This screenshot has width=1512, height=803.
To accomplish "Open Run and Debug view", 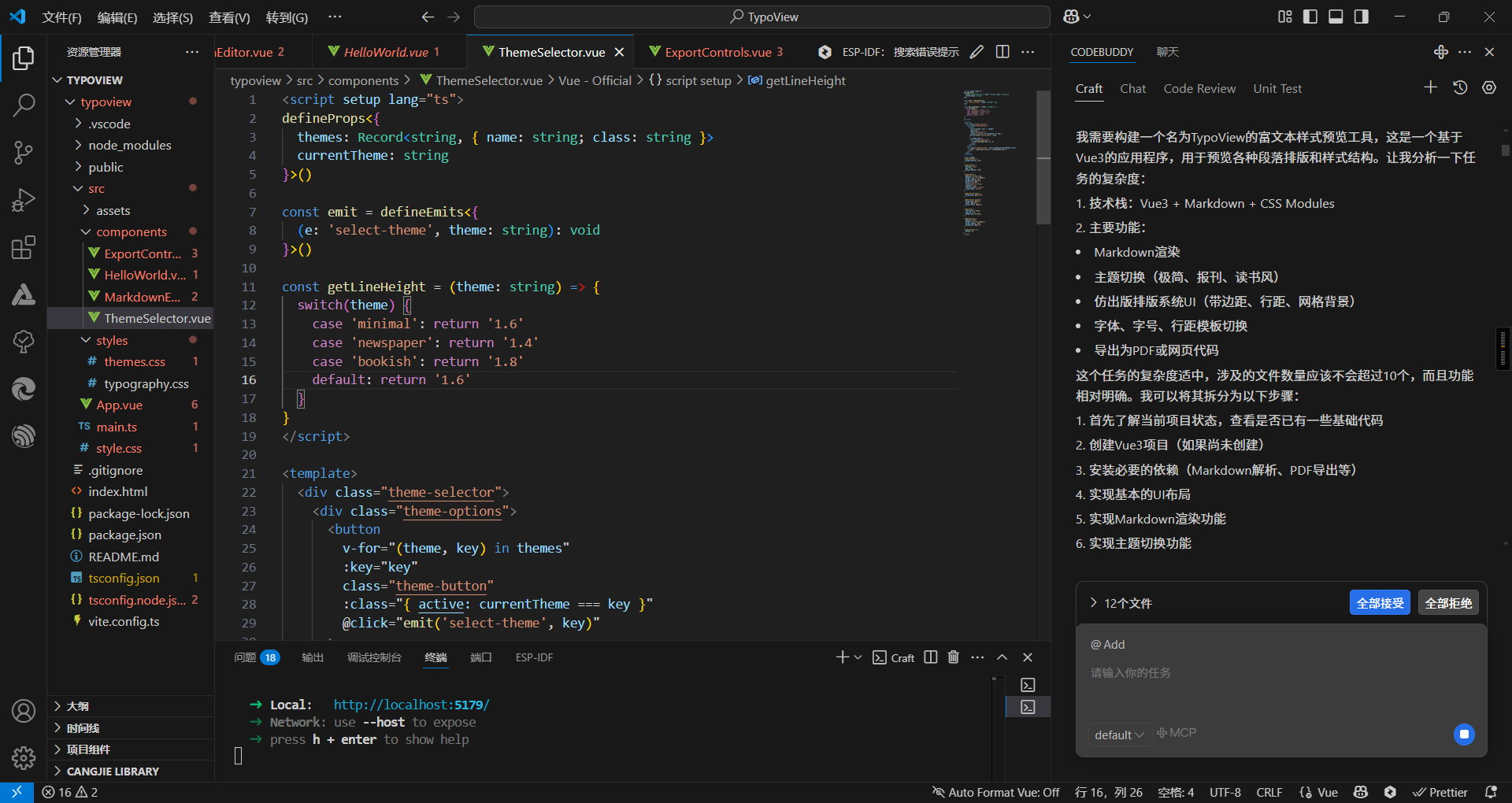I will click(24, 200).
